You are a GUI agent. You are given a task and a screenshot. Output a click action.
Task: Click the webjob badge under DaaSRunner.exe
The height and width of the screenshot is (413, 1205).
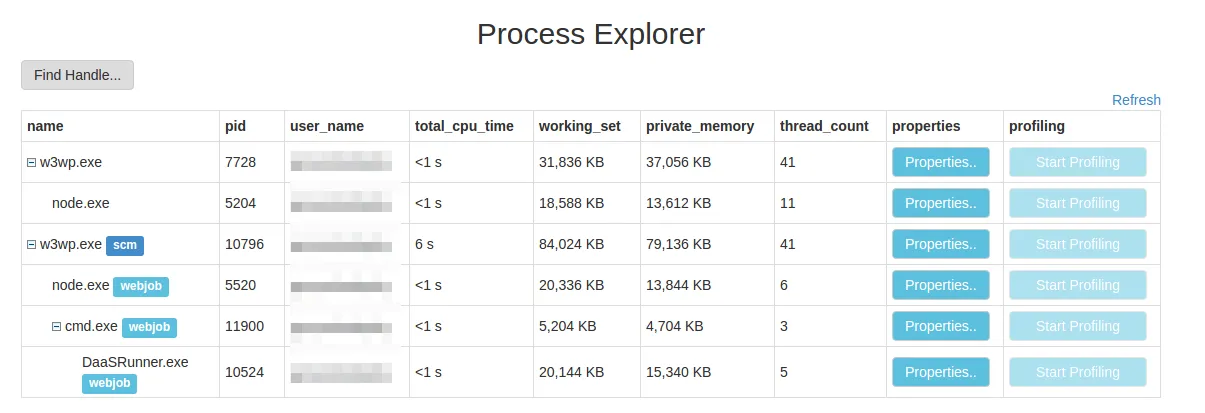[109, 383]
